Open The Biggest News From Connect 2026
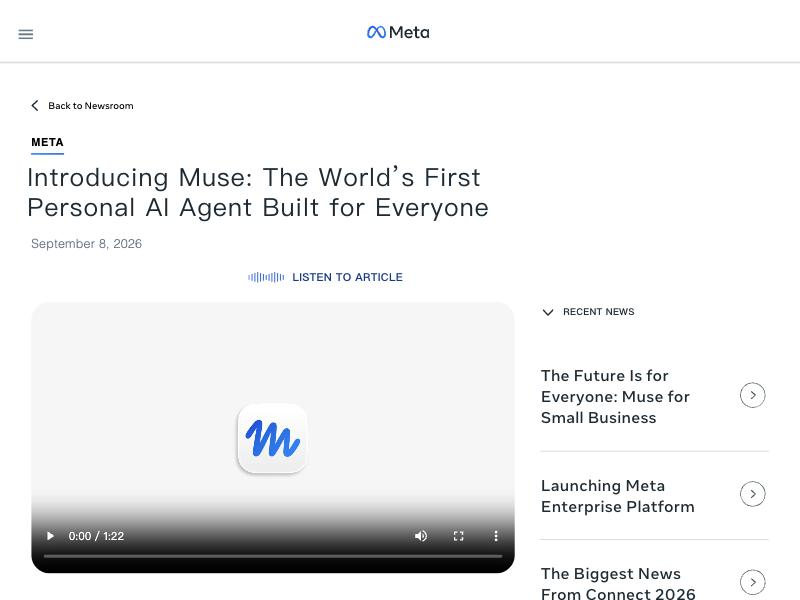 [618, 583]
